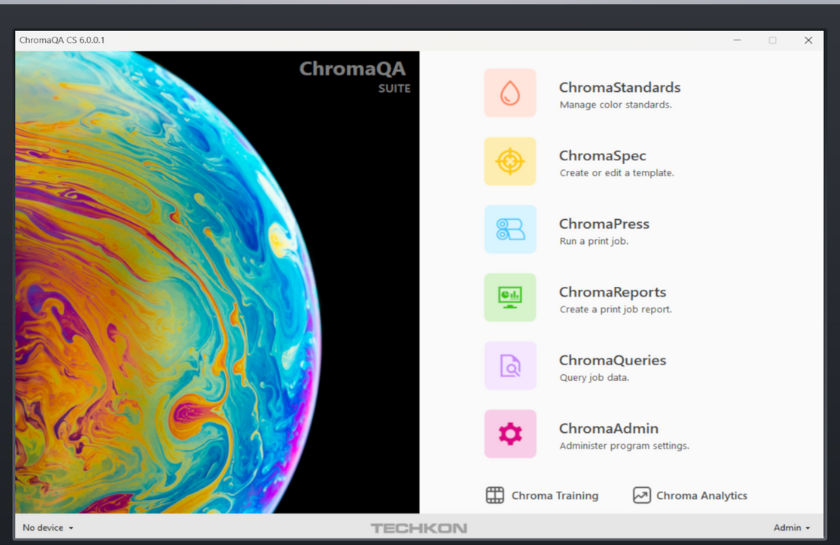840x545 pixels.
Task: Click the ChromaStandards water drop icon
Action: click(510, 93)
